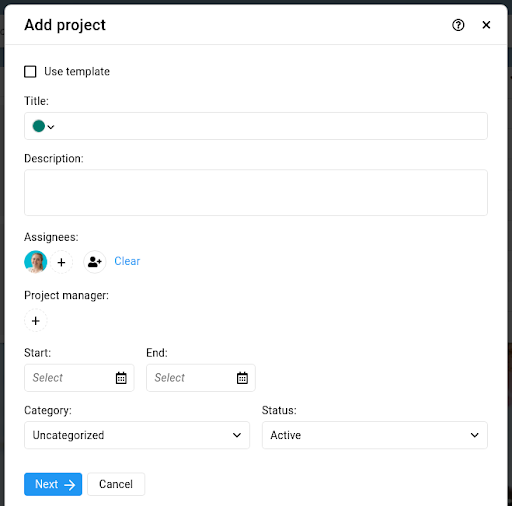Proceed with the Next button
512x506 pixels.
click(53, 484)
